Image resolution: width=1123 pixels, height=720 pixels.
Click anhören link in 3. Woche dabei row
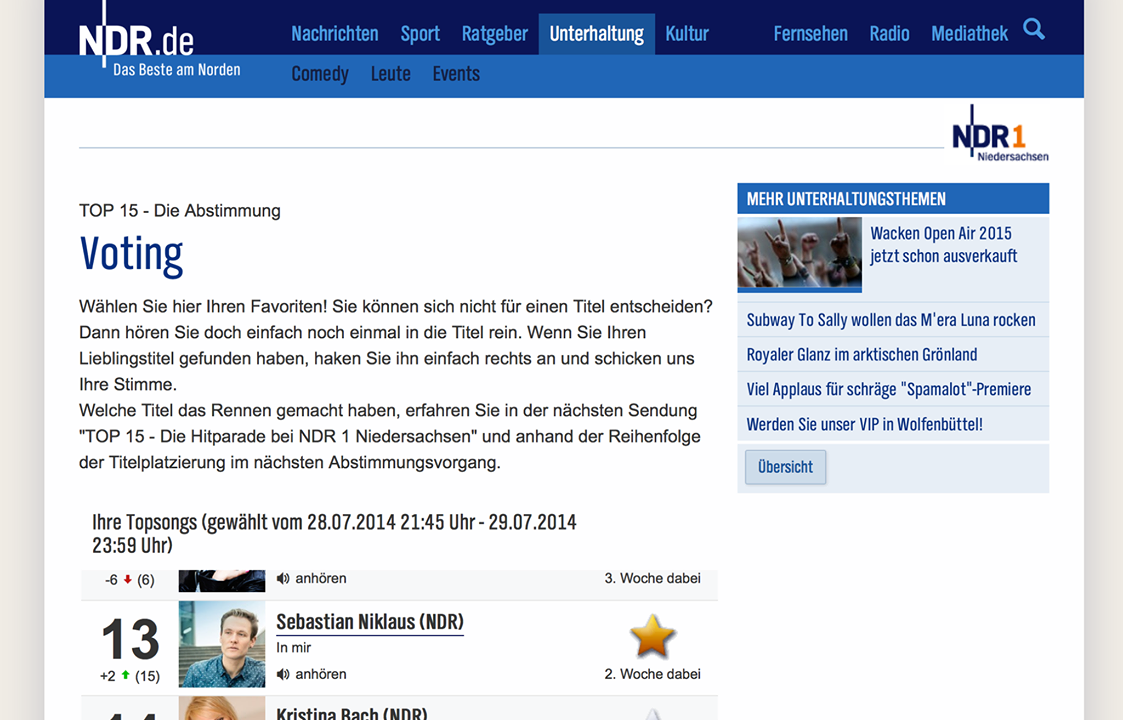(x=321, y=578)
